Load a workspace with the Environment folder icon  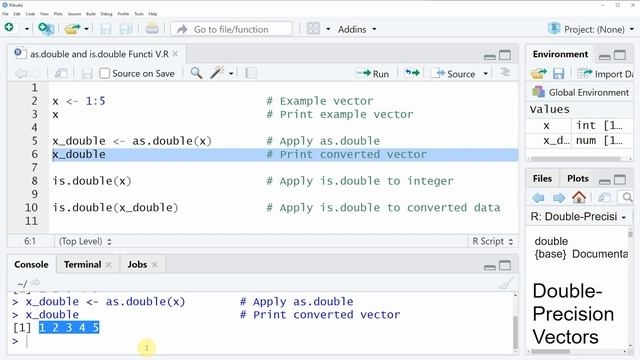538,73
